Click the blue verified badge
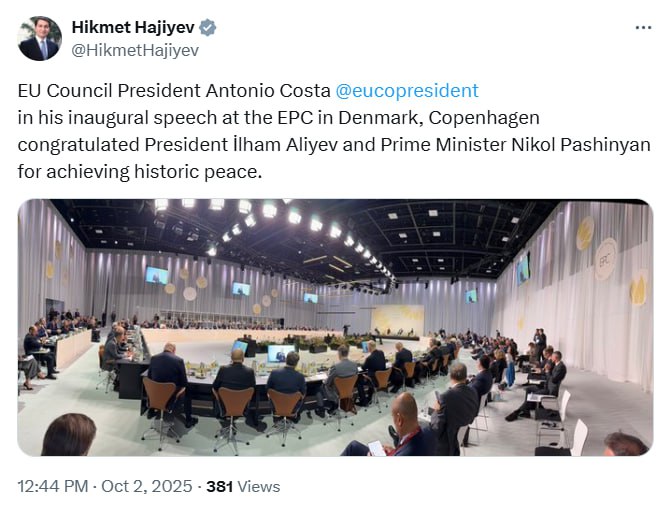669x508 pixels. click(x=208, y=28)
